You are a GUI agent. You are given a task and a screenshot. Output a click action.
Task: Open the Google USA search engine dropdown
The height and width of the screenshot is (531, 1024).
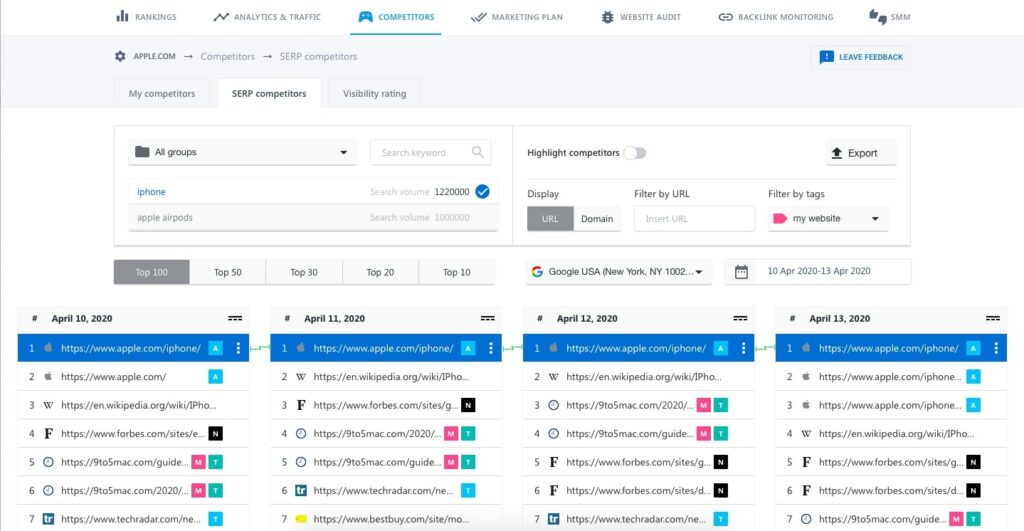click(x=618, y=272)
